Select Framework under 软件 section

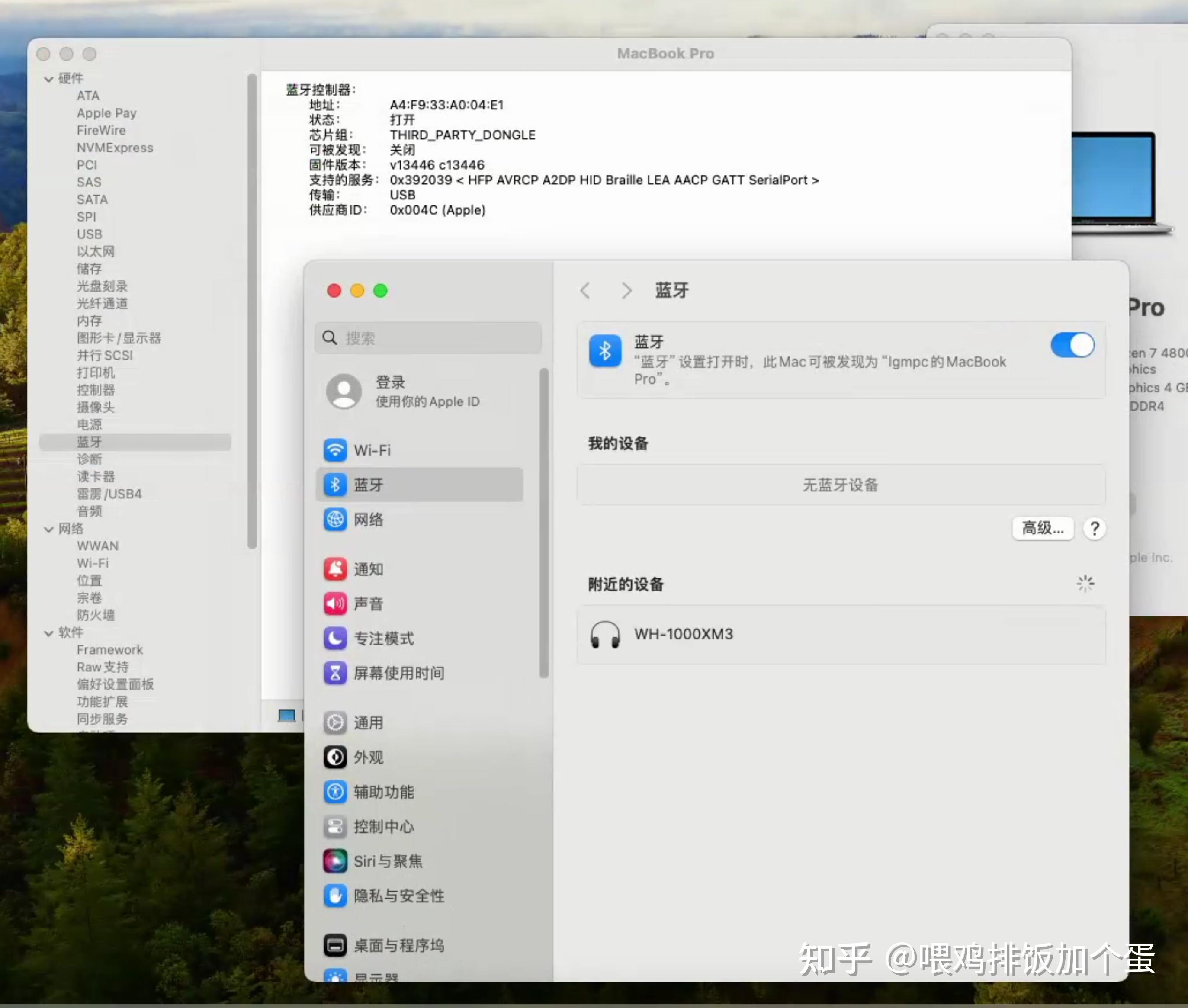[x=110, y=650]
